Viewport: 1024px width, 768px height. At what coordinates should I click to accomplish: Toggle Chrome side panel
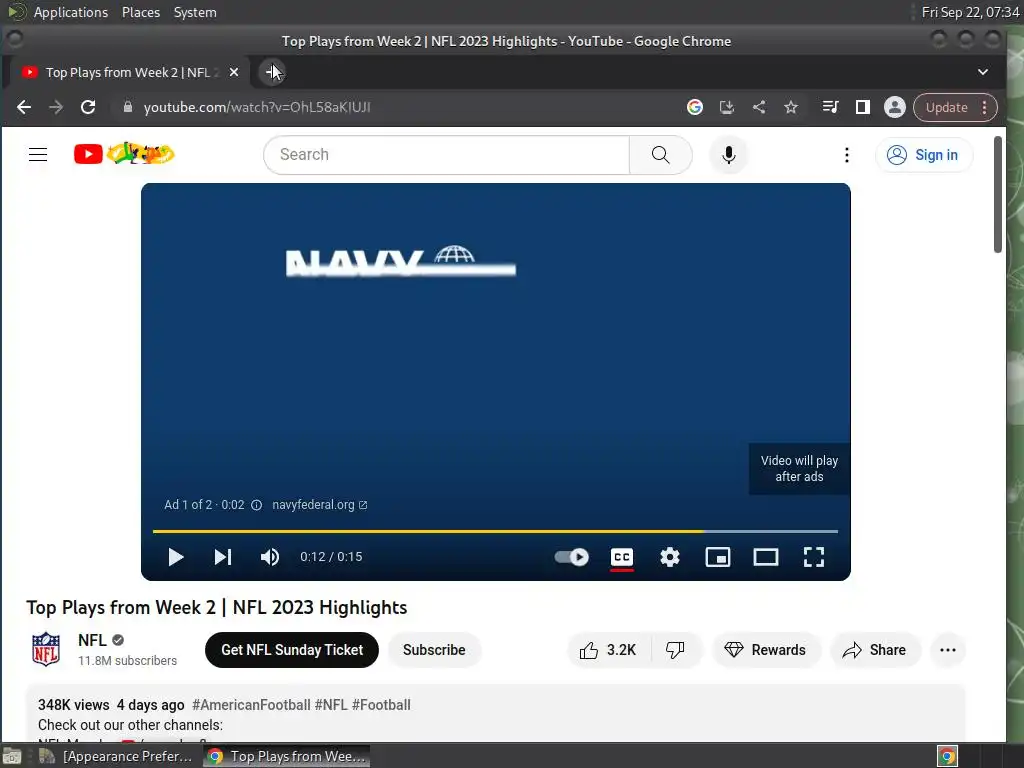[863, 107]
